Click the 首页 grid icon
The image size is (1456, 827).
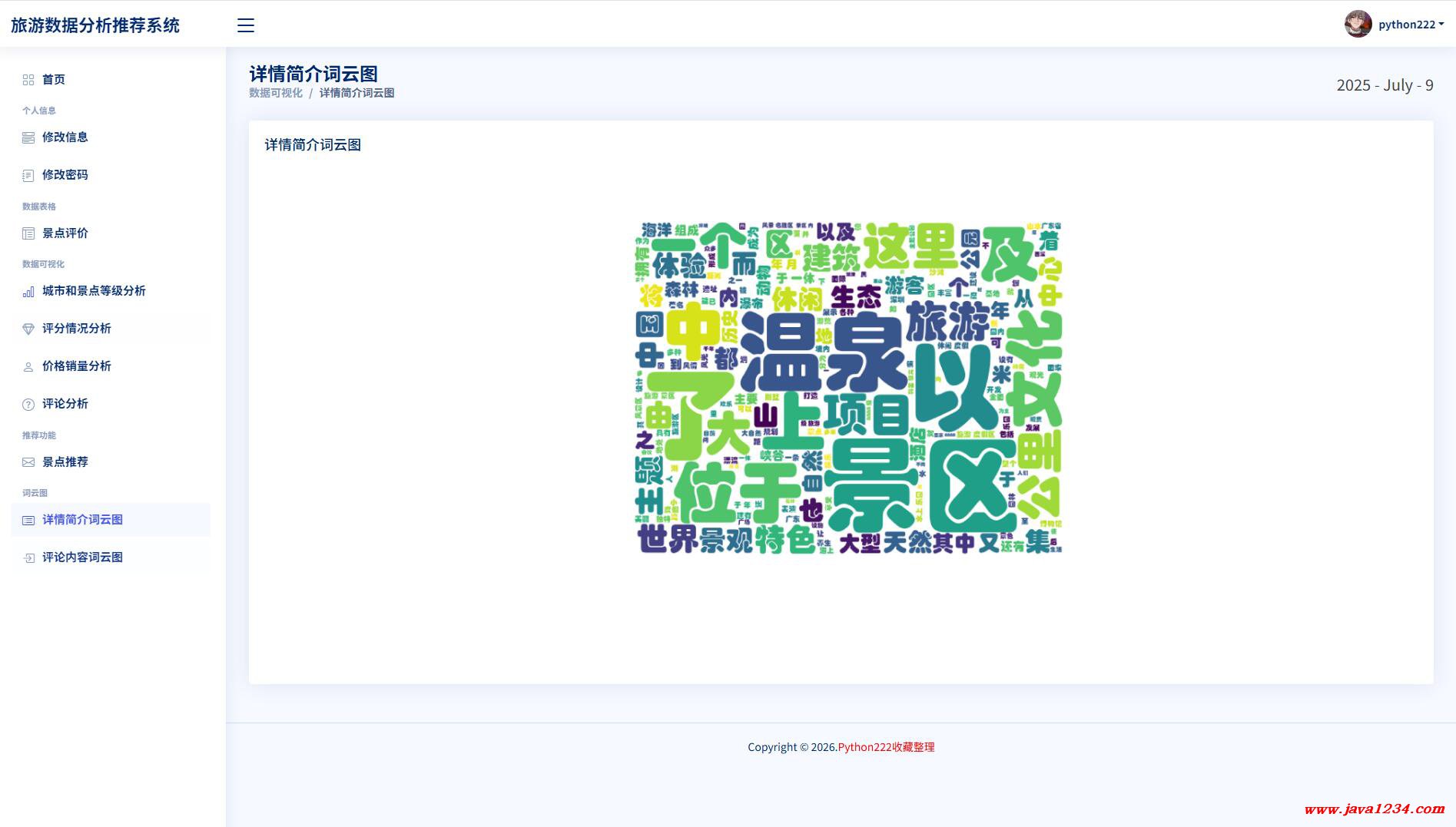pos(28,80)
